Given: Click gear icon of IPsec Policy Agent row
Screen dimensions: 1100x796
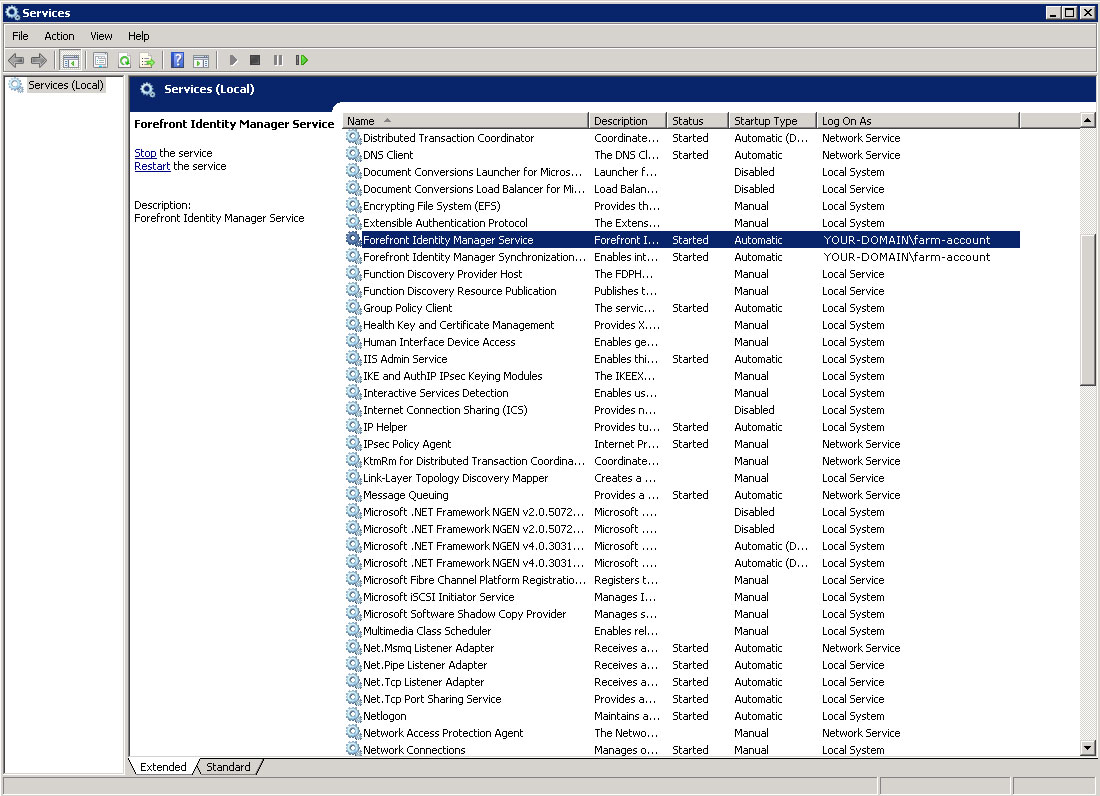Looking at the screenshot, I should pos(354,443).
